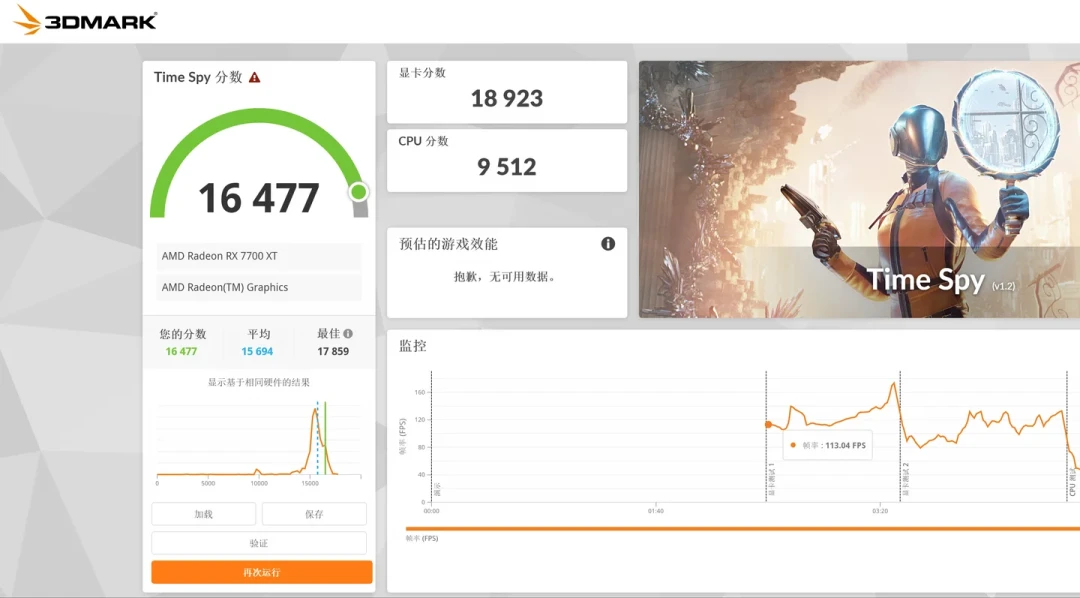The width and height of the screenshot is (1080, 598).
Task: Click the 帧率 (FPS) label under the chart
Action: (x=422, y=538)
